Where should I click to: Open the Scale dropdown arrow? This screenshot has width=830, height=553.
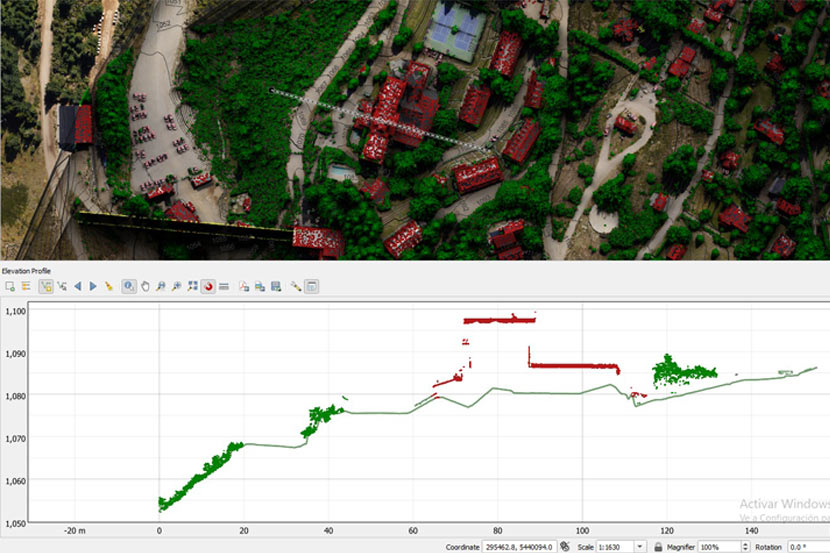[639, 547]
